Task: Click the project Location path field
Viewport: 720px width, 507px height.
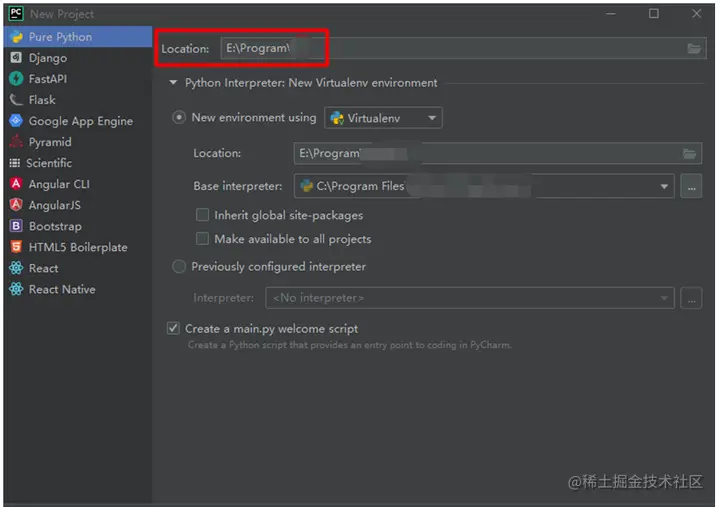Action: [x=463, y=48]
